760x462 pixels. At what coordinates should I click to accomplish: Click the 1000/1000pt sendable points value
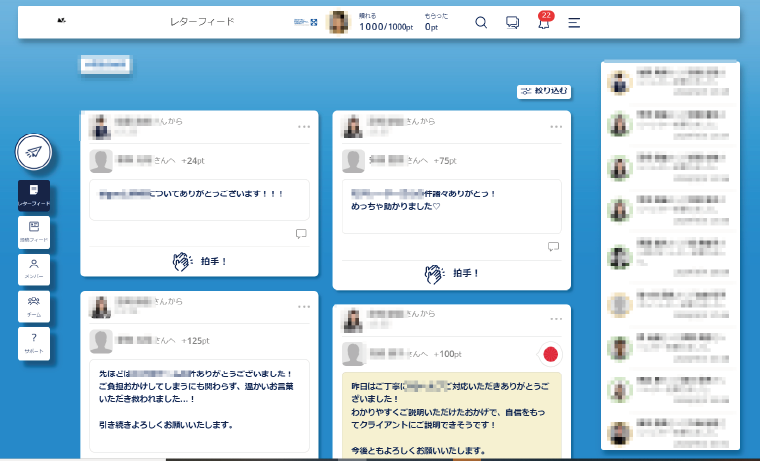point(386,27)
